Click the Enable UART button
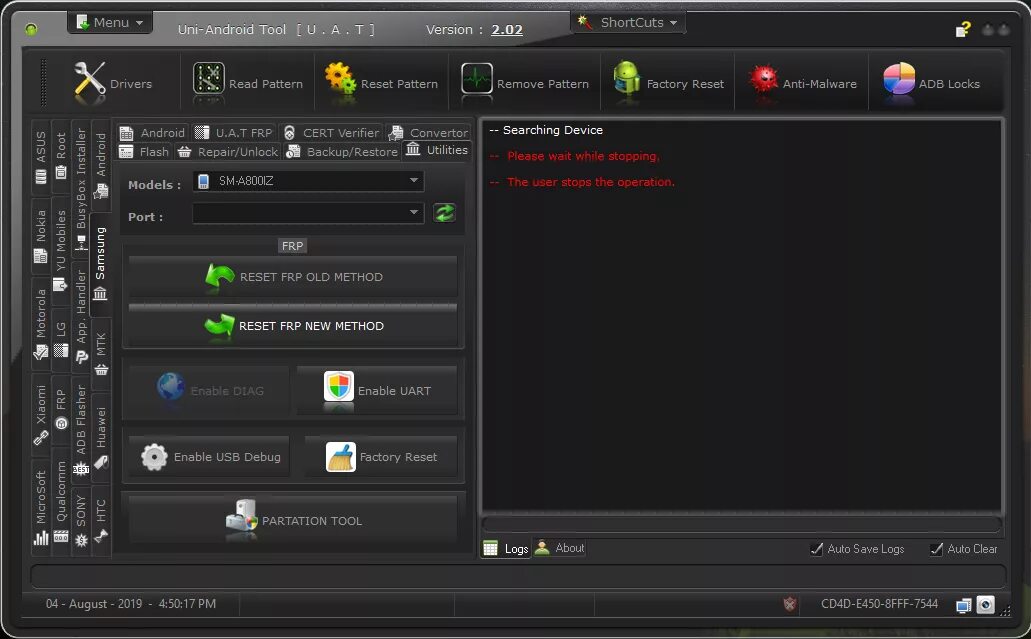The width and height of the screenshot is (1031, 639). 377,390
